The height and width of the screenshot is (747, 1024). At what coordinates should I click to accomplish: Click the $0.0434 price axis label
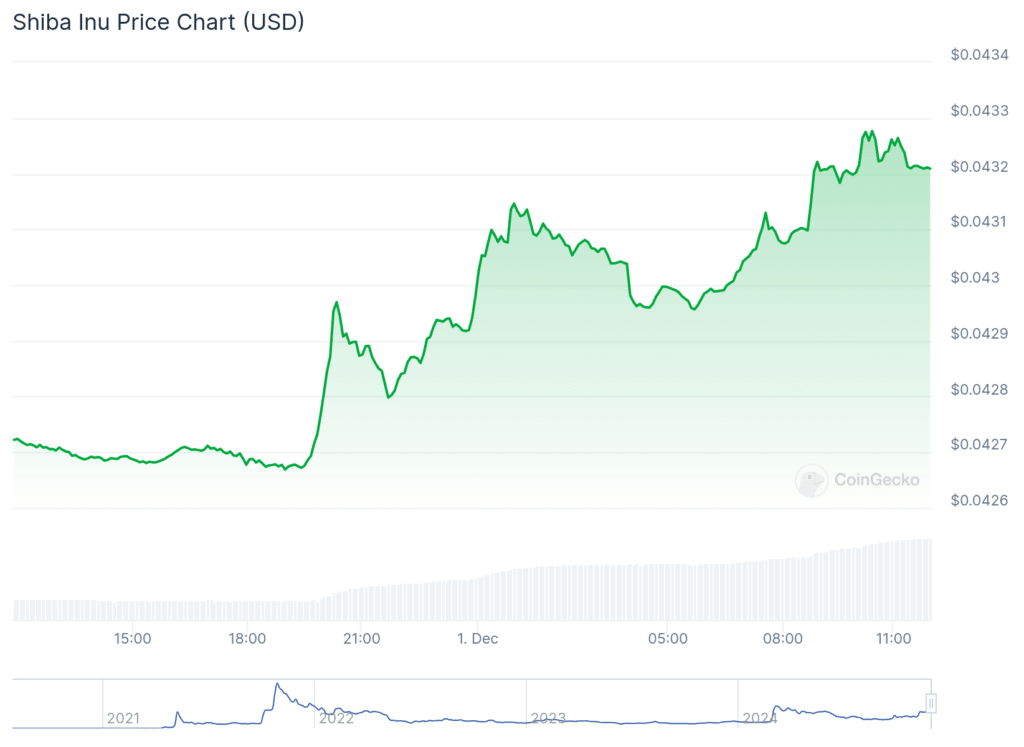[x=978, y=55]
